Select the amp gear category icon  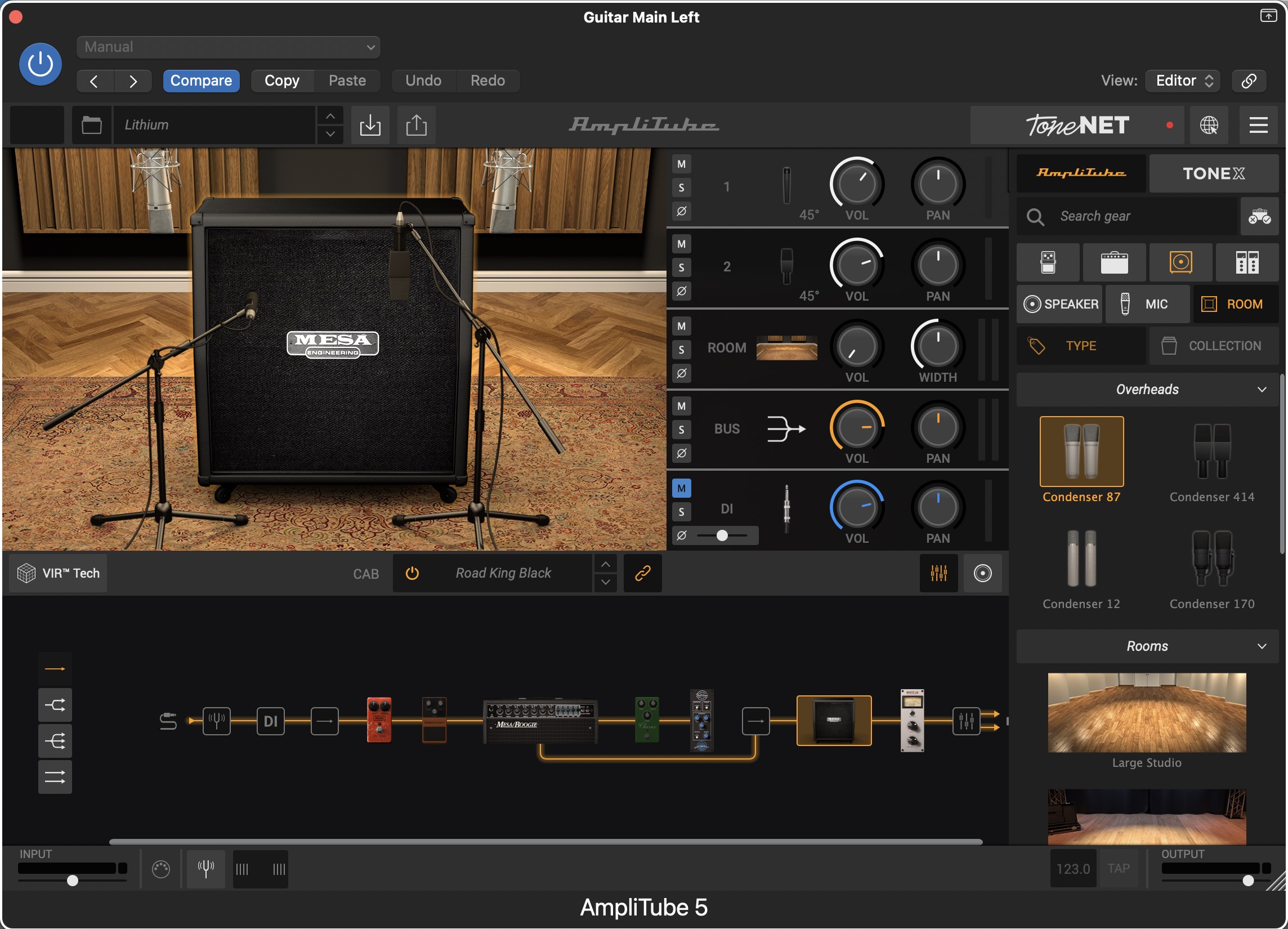pyautogui.click(x=1113, y=262)
